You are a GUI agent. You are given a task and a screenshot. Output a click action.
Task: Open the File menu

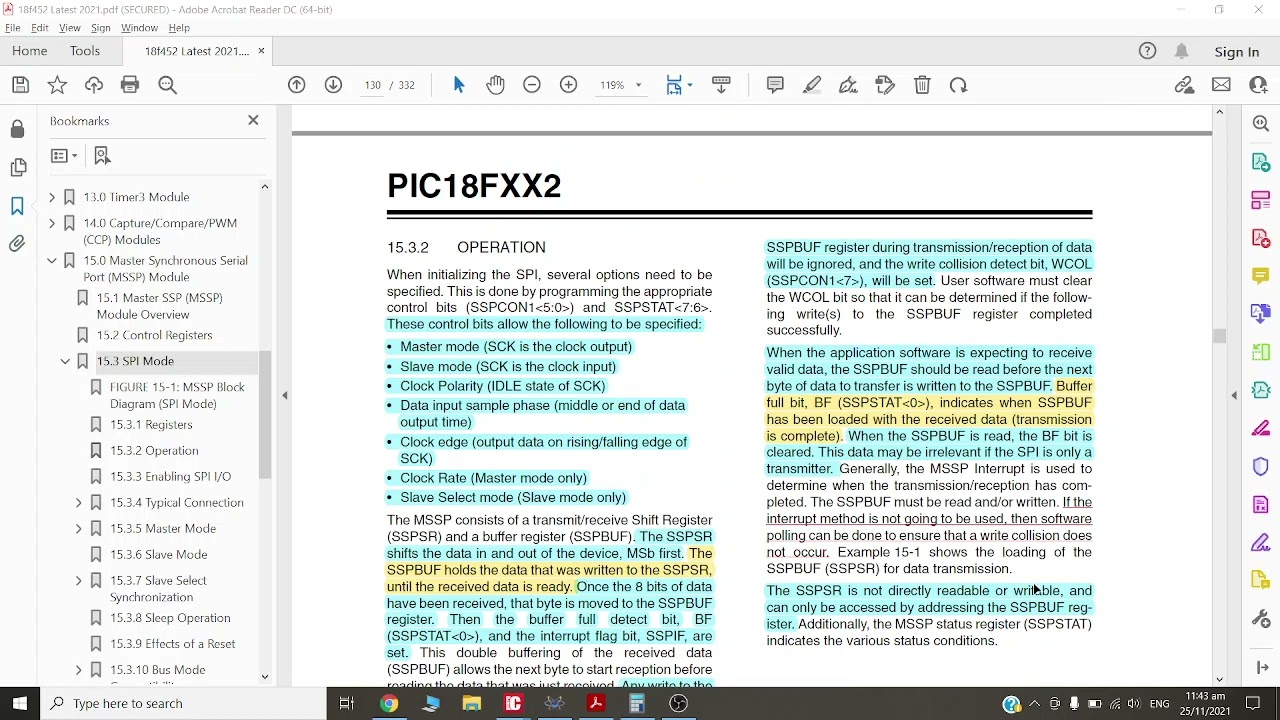pyautogui.click(x=13, y=28)
